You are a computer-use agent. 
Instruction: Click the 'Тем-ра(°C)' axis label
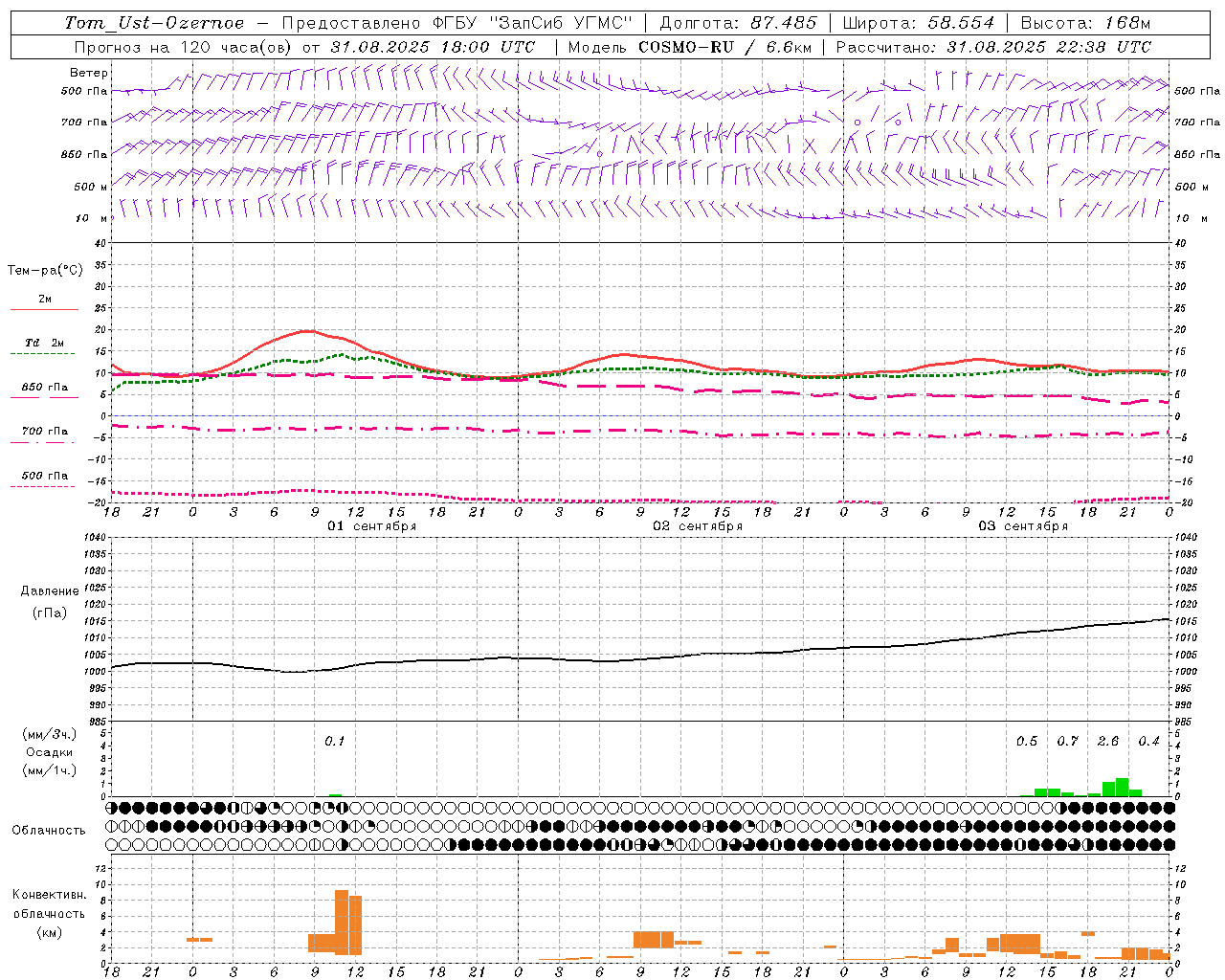pyautogui.click(x=45, y=271)
